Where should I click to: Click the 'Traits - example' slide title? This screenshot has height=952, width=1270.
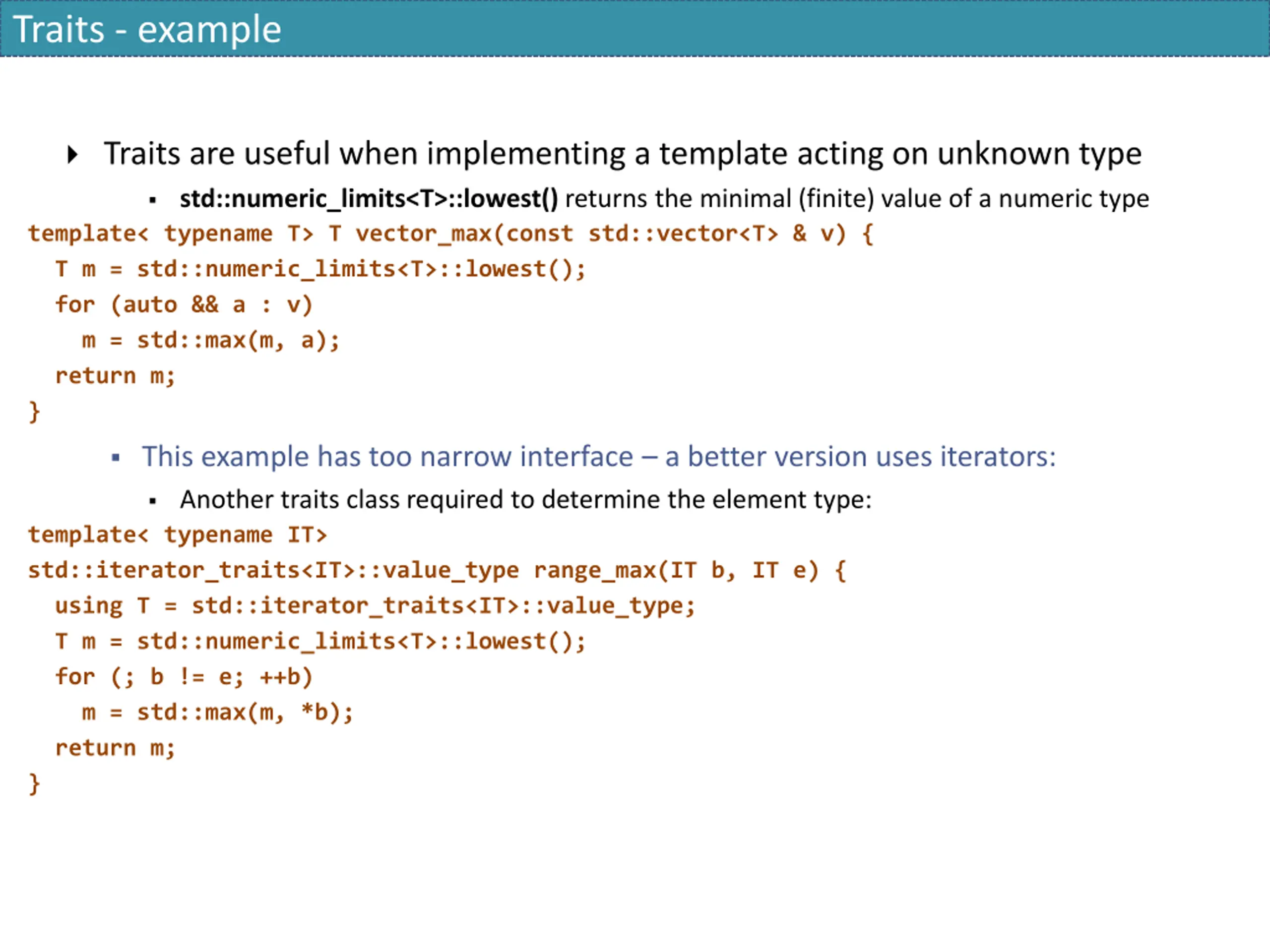(147, 29)
